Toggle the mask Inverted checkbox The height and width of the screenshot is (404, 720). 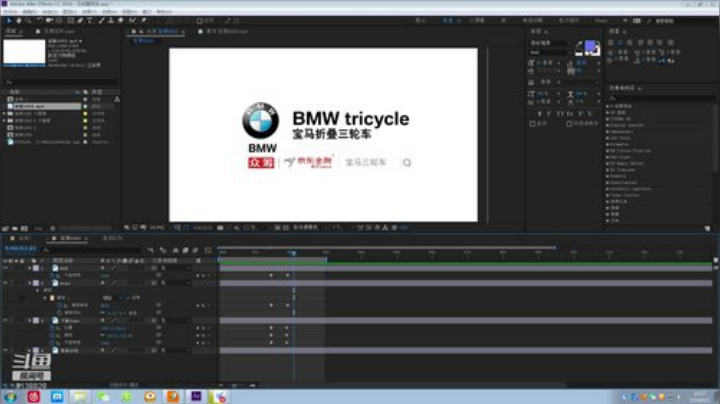129,298
